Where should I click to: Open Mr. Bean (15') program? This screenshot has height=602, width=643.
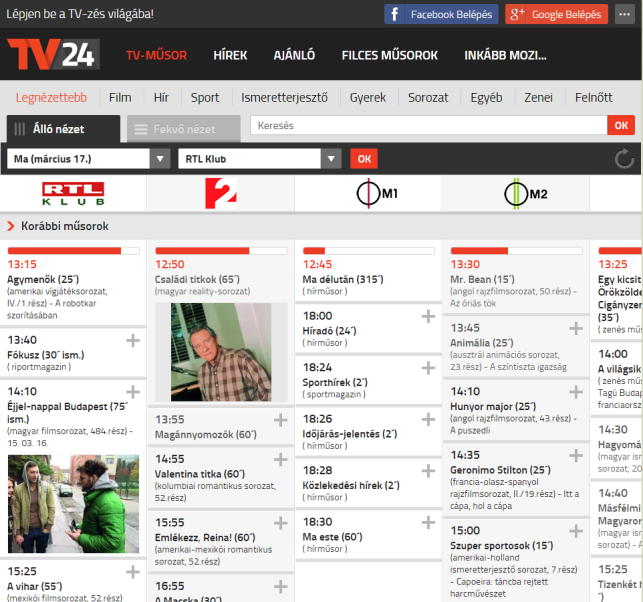[482, 280]
